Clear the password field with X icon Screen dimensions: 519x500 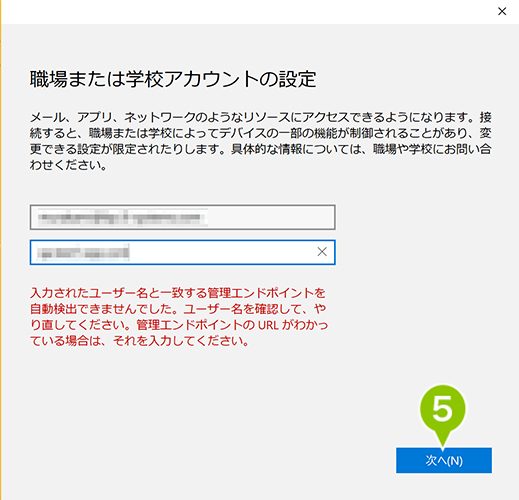(322, 252)
